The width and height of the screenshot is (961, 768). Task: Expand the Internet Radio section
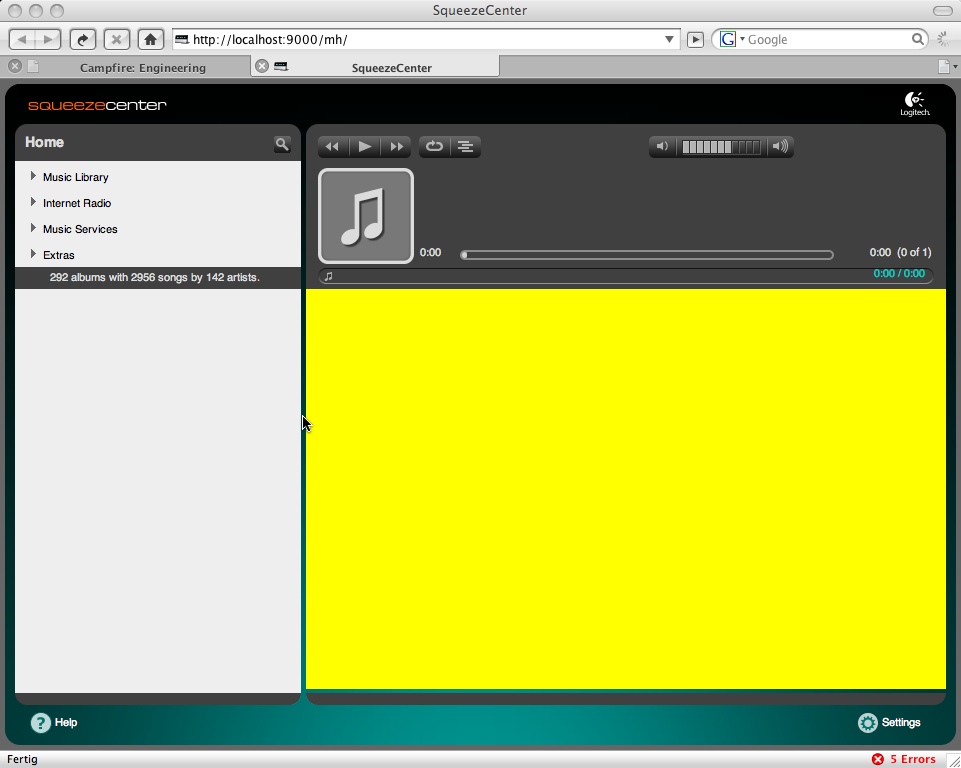(33, 203)
